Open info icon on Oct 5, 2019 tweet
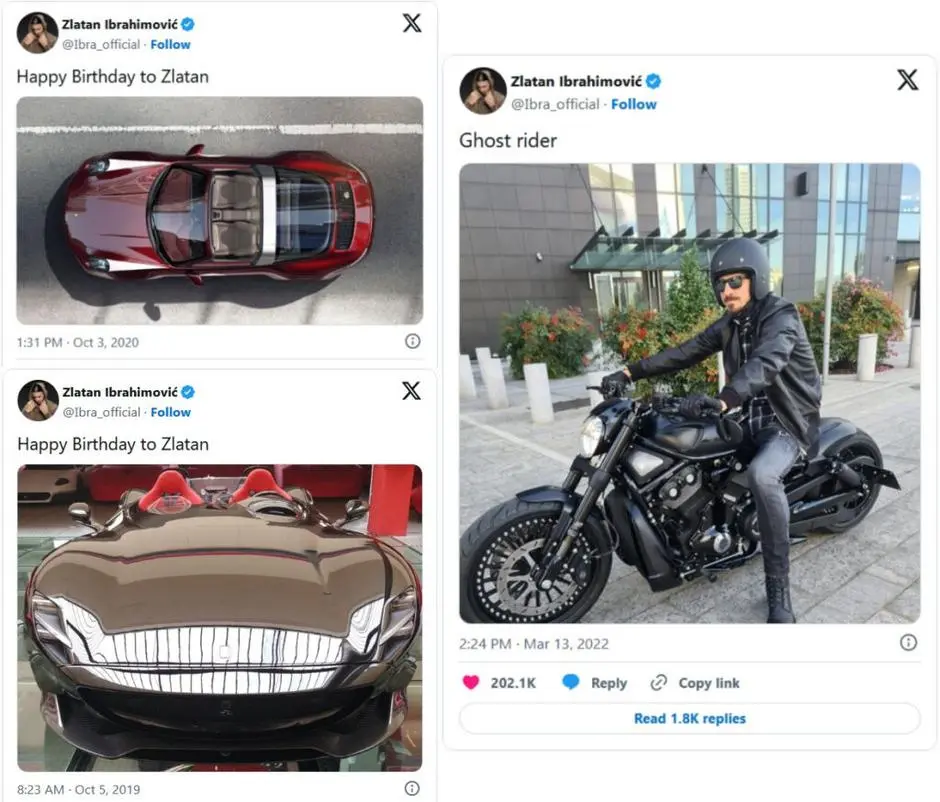Image resolution: width=940 pixels, height=802 pixels. point(412,789)
